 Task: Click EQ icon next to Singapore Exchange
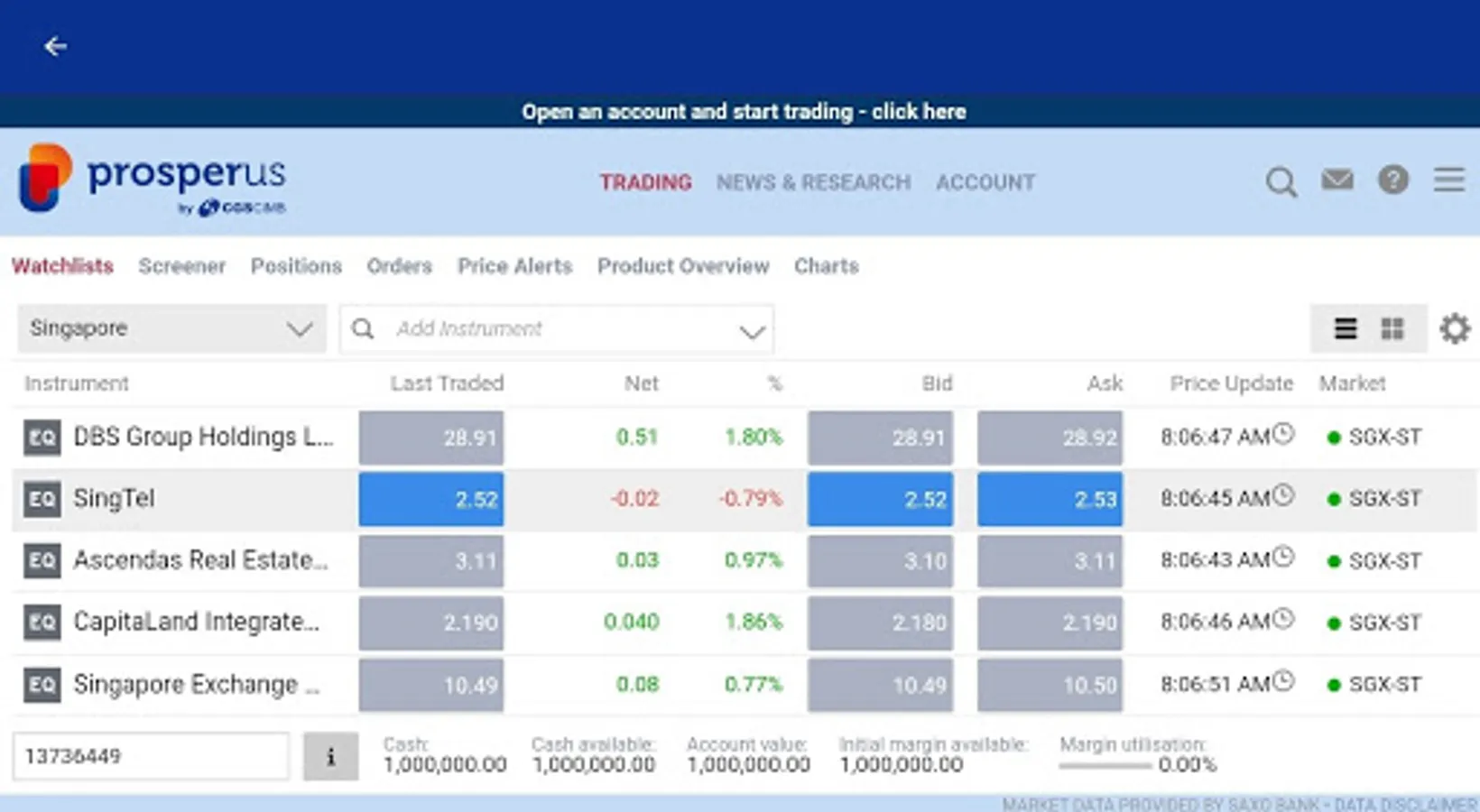(x=42, y=684)
